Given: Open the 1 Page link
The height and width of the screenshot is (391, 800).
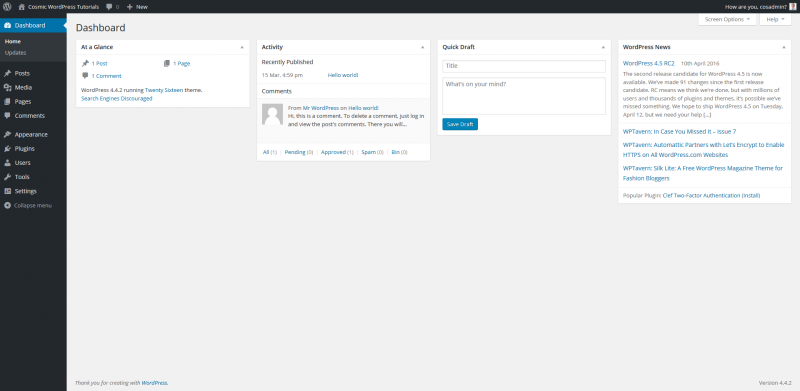Looking at the screenshot, I should [x=182, y=64].
